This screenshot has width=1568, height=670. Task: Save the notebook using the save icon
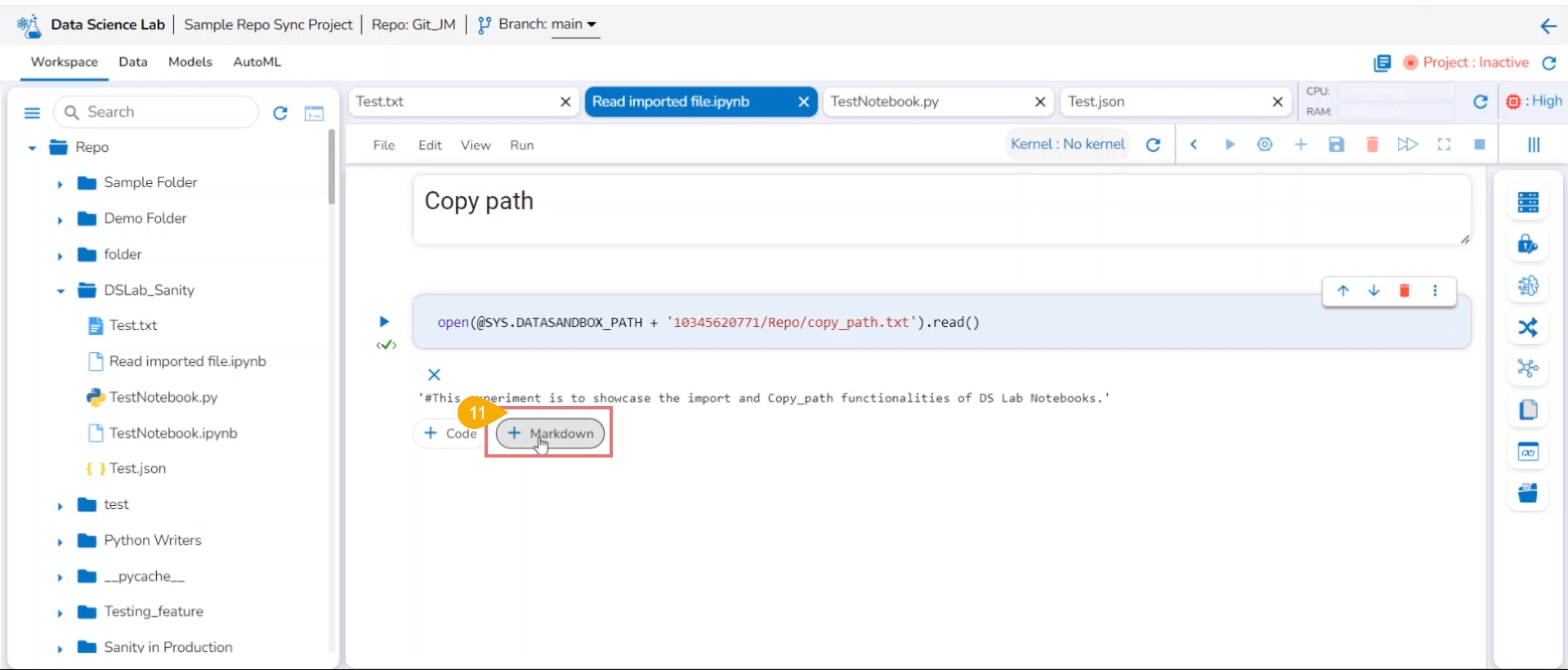(x=1336, y=145)
